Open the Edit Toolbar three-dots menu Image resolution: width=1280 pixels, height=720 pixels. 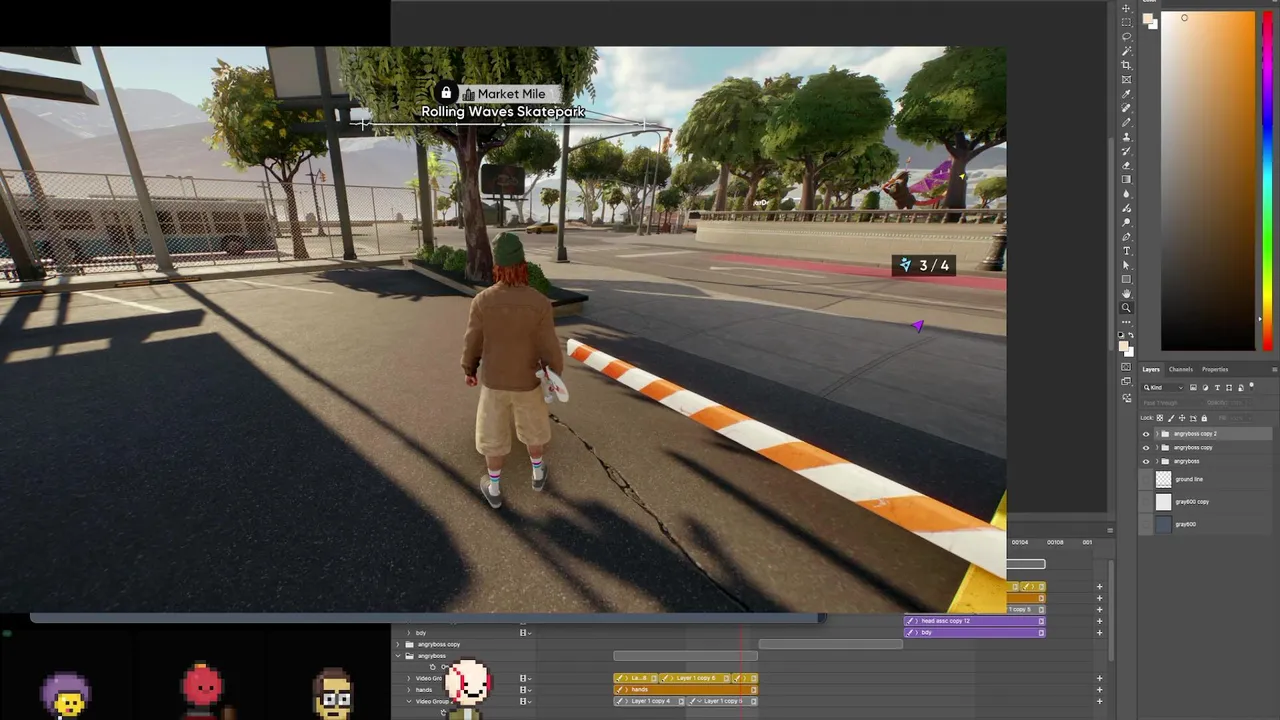point(1126,322)
